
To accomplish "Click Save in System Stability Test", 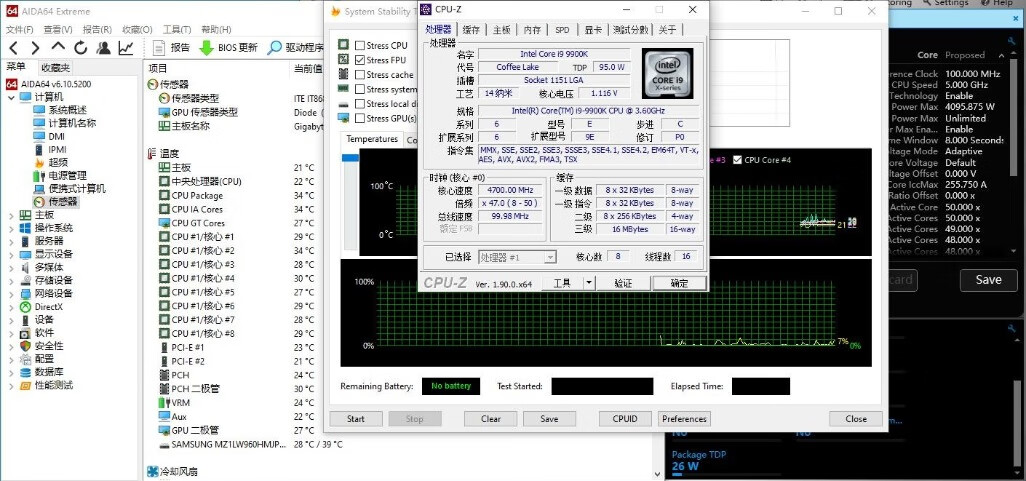I will pyautogui.click(x=550, y=419).
